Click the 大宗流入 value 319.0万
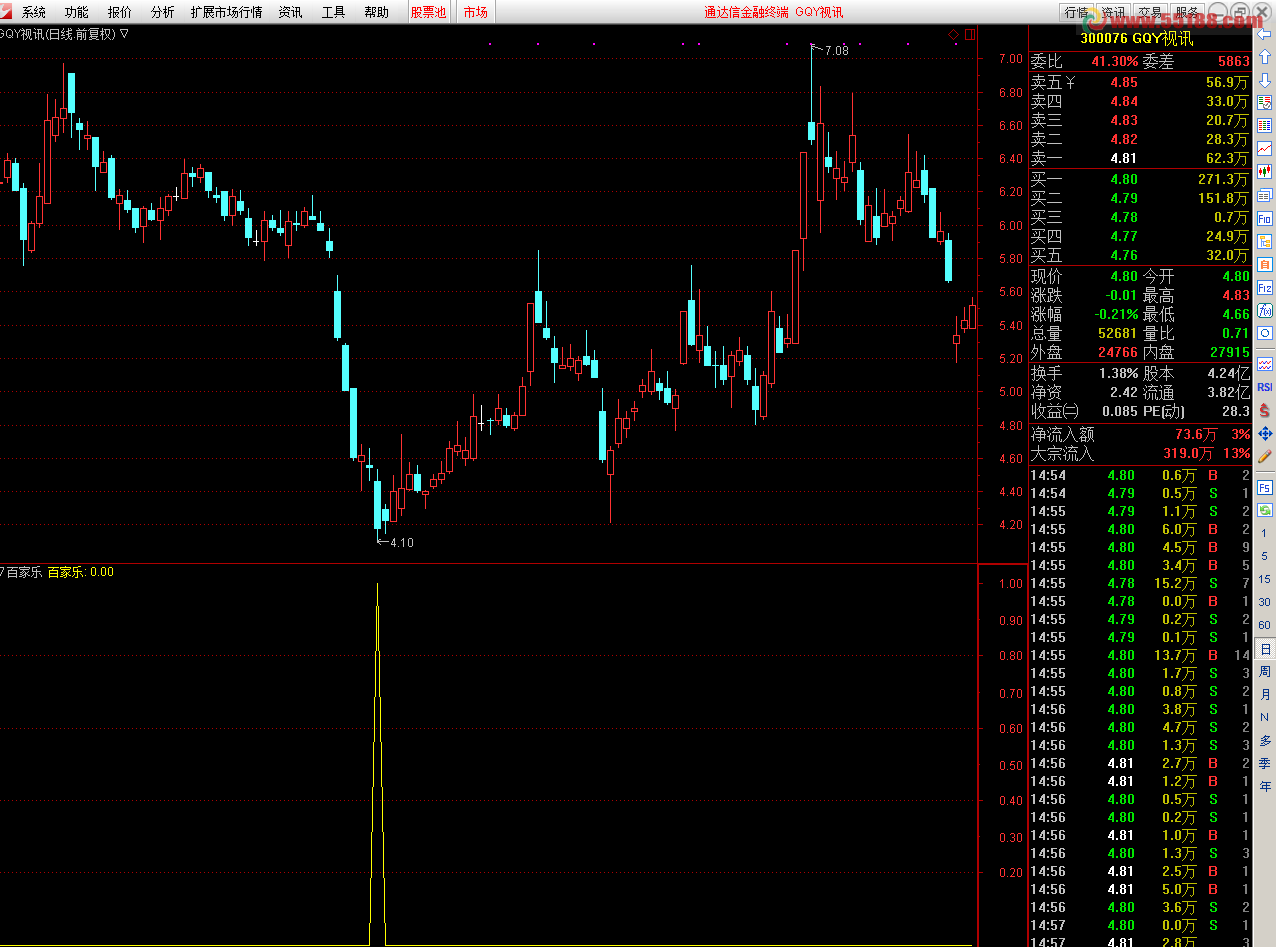This screenshot has height=947, width=1276. [1190, 453]
